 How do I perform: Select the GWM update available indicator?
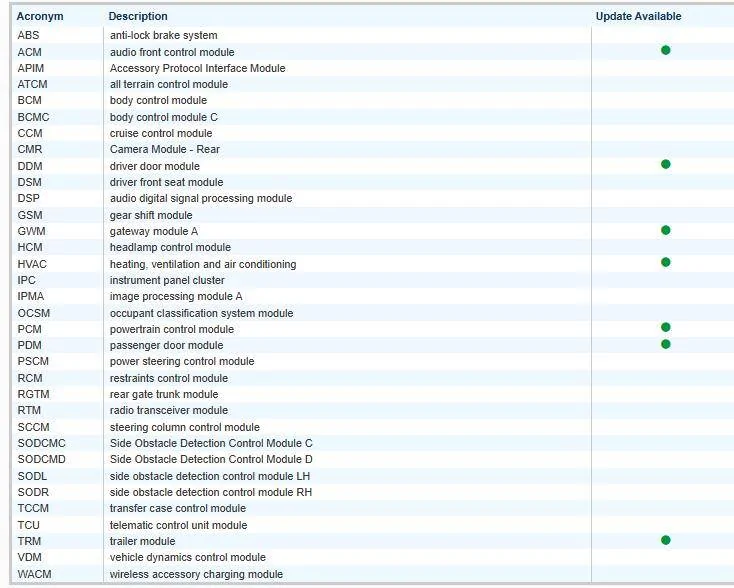coord(665,230)
